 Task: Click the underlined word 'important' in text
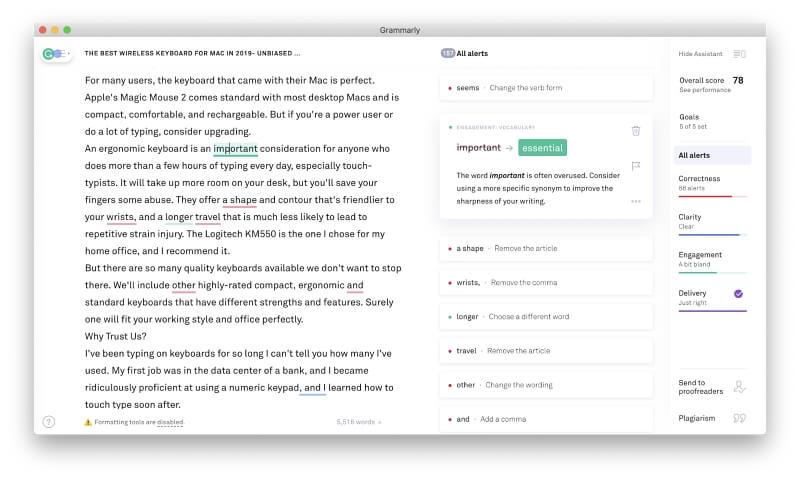[235, 149]
